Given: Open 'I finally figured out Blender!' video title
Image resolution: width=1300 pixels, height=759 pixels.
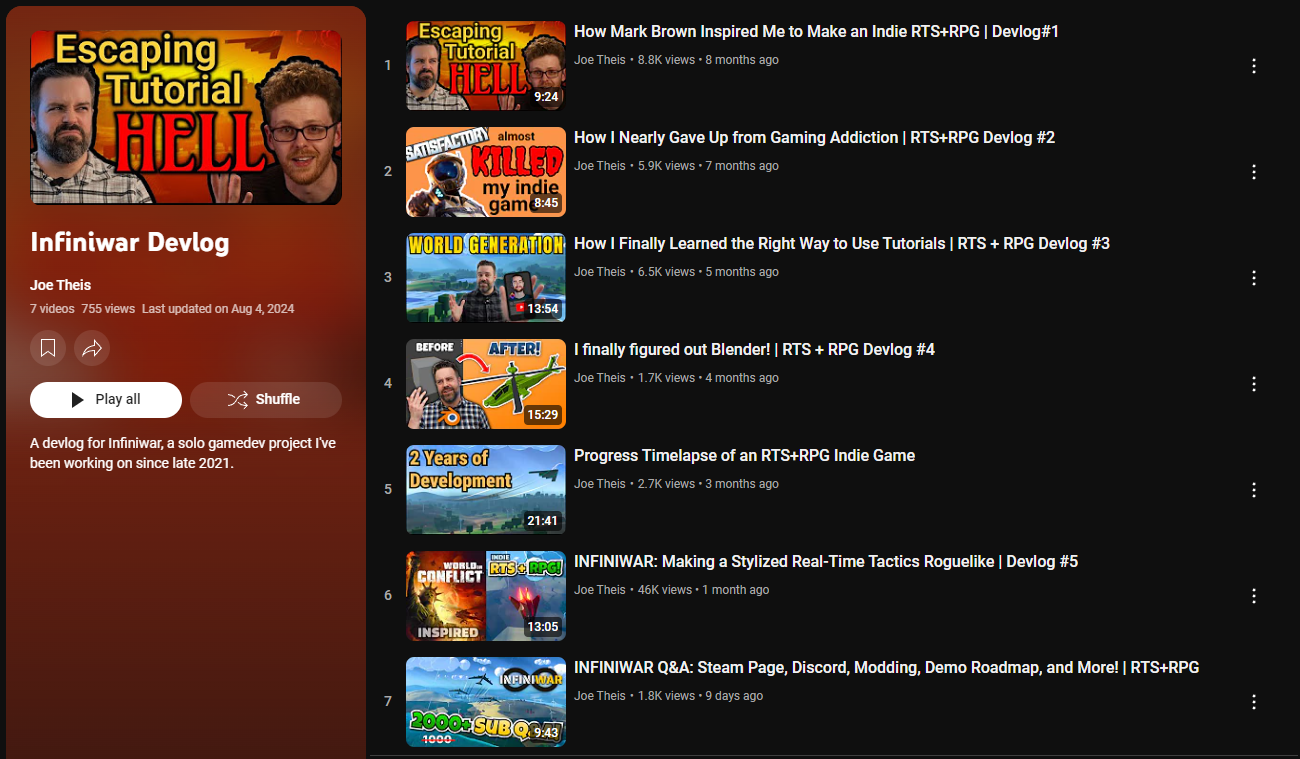Looking at the screenshot, I should [754, 350].
